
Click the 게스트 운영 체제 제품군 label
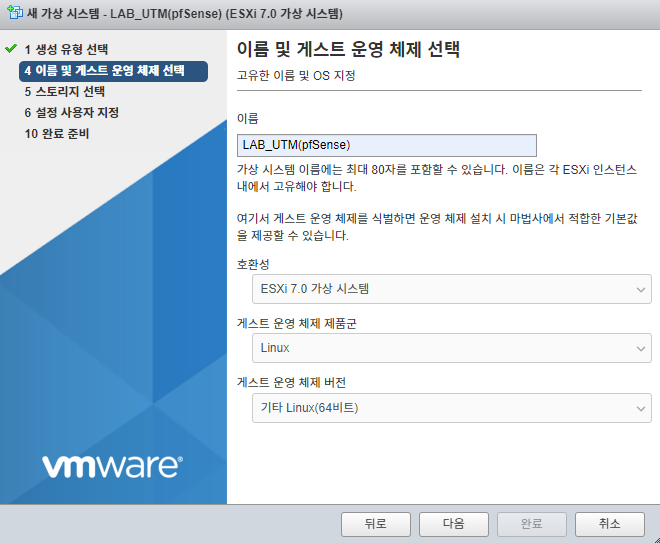(x=296, y=323)
